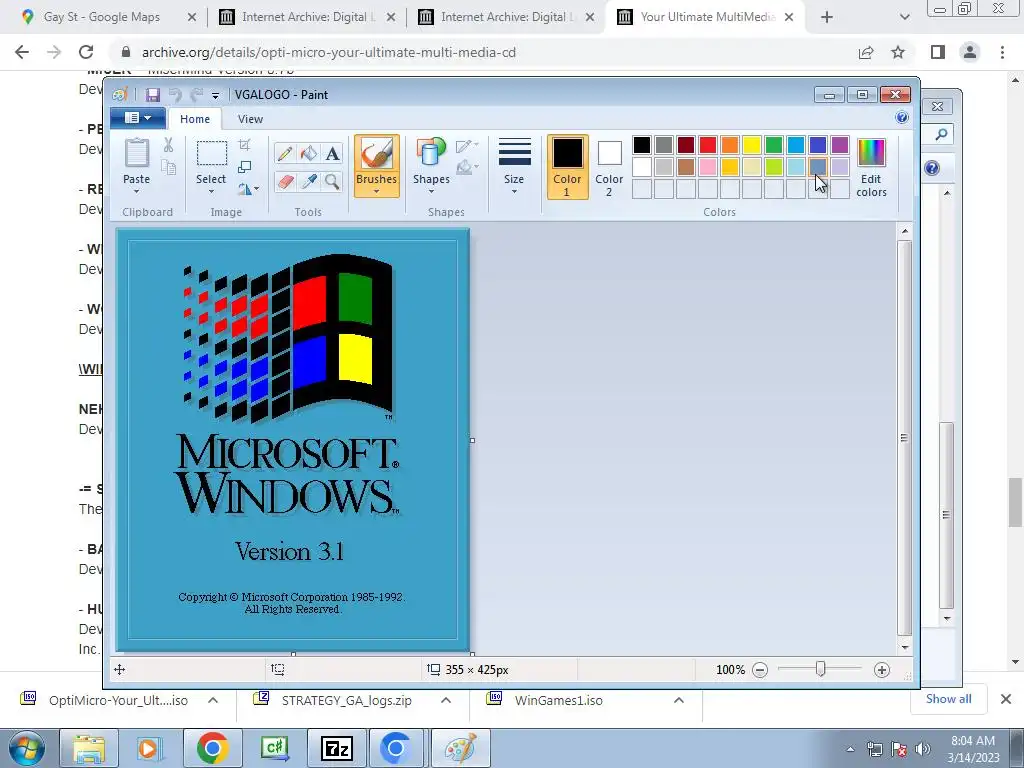Viewport: 1024px width, 768px height.
Task: Open Customize Quick Access Toolbar arrow
Action: pyautogui.click(x=215, y=95)
